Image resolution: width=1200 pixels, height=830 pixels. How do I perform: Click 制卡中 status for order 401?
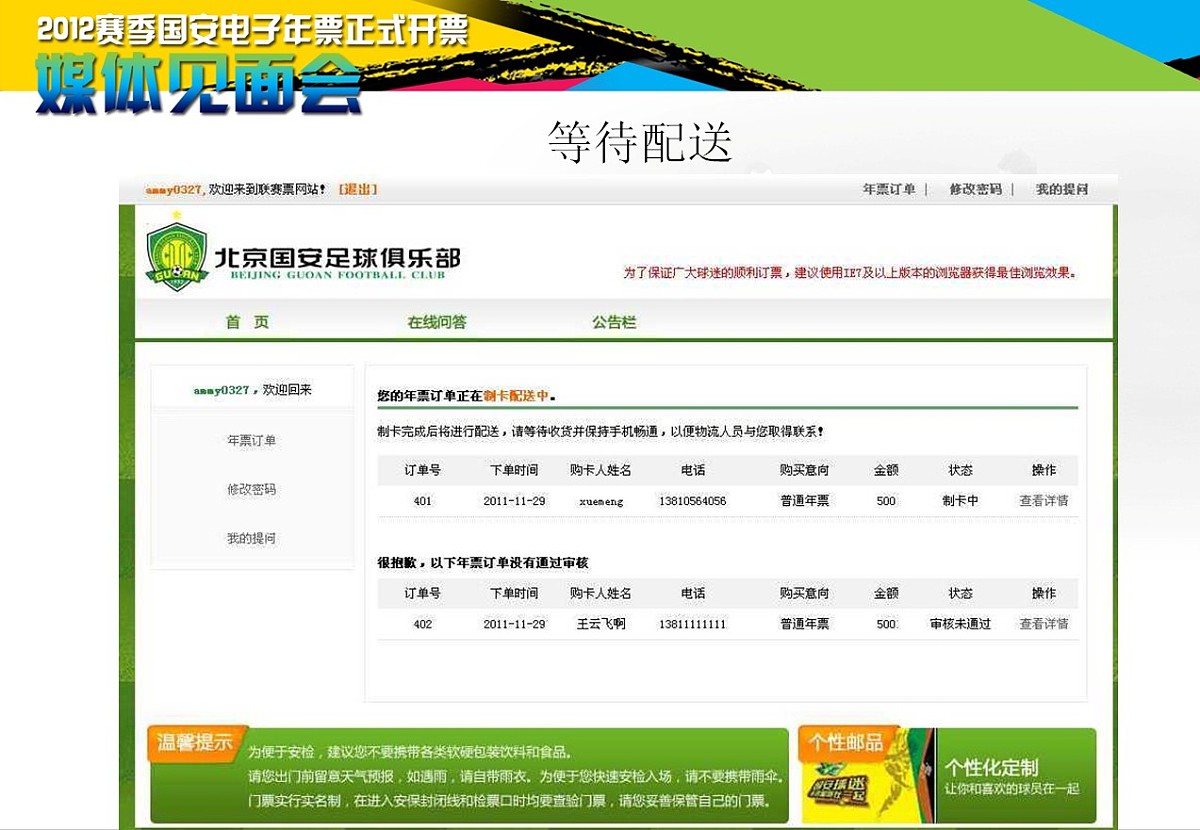coord(958,500)
